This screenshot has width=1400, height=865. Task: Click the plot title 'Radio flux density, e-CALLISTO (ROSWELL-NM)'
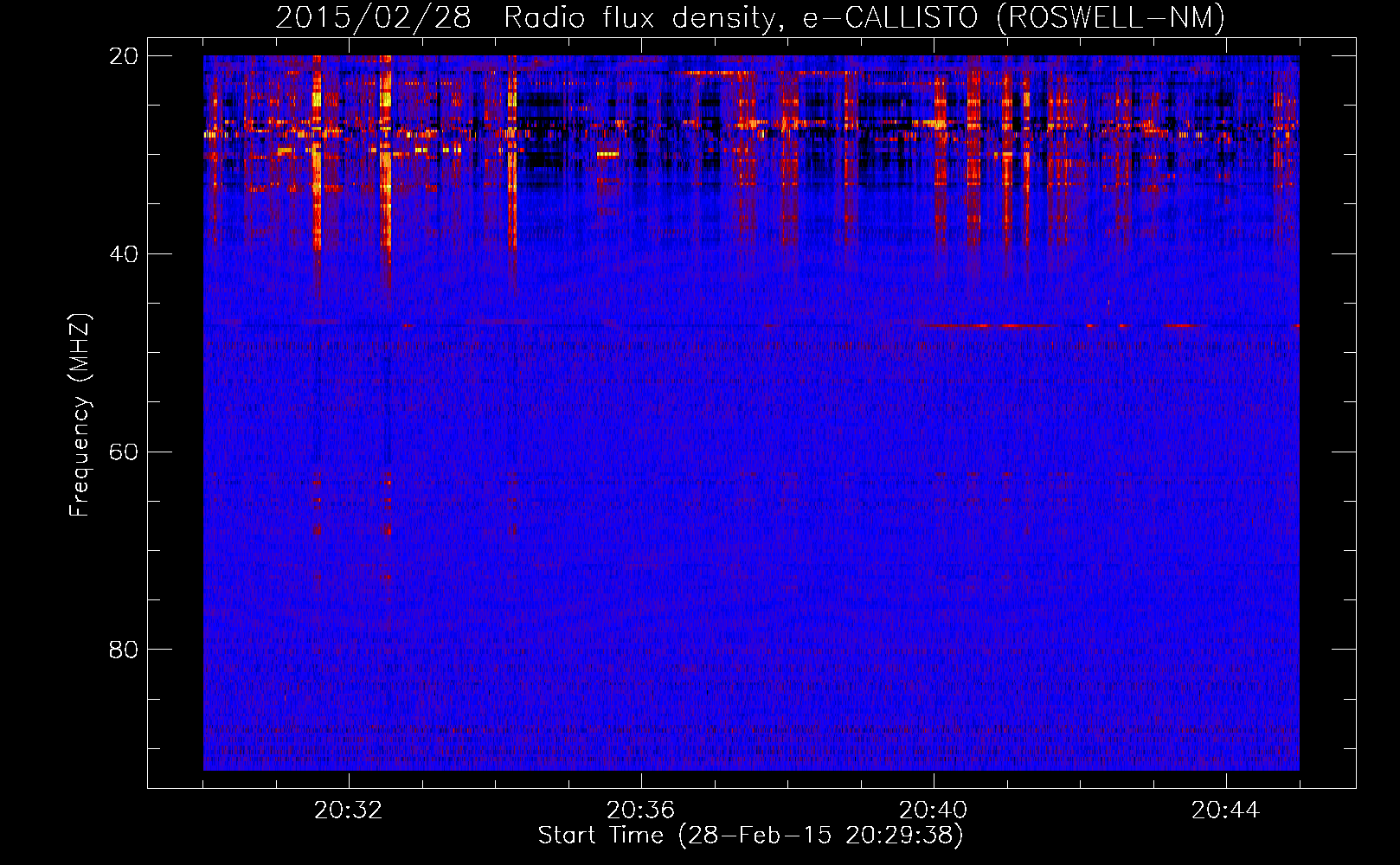point(864,17)
